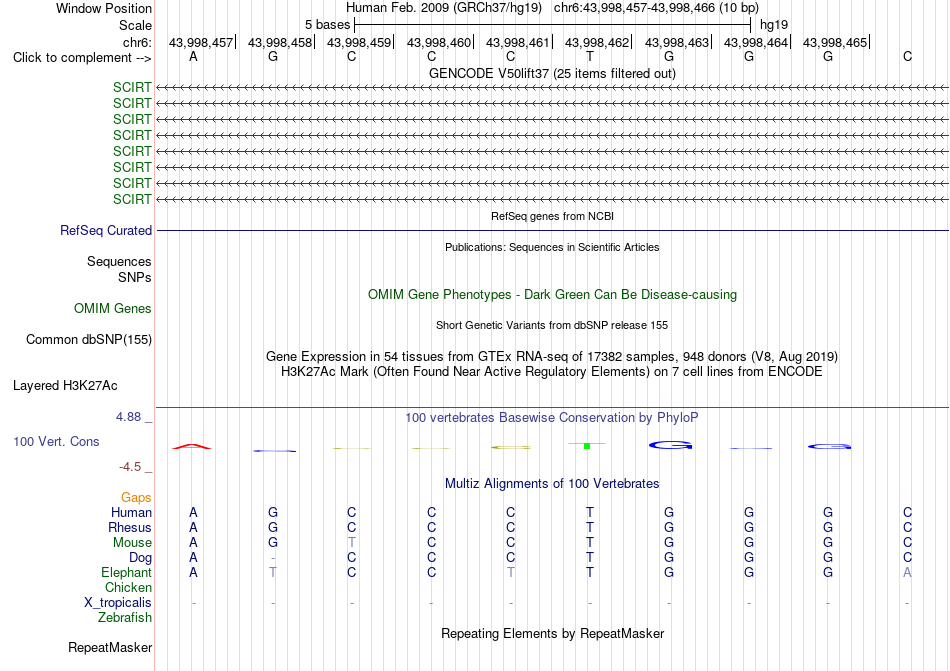
Task: Click the "100 Vert. Cons" track label
Action: tap(56, 442)
